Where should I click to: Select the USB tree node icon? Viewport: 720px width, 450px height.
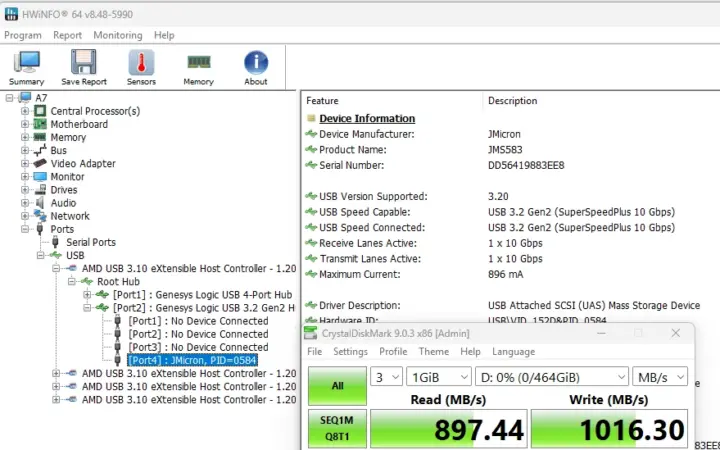pyautogui.click(x=56, y=255)
